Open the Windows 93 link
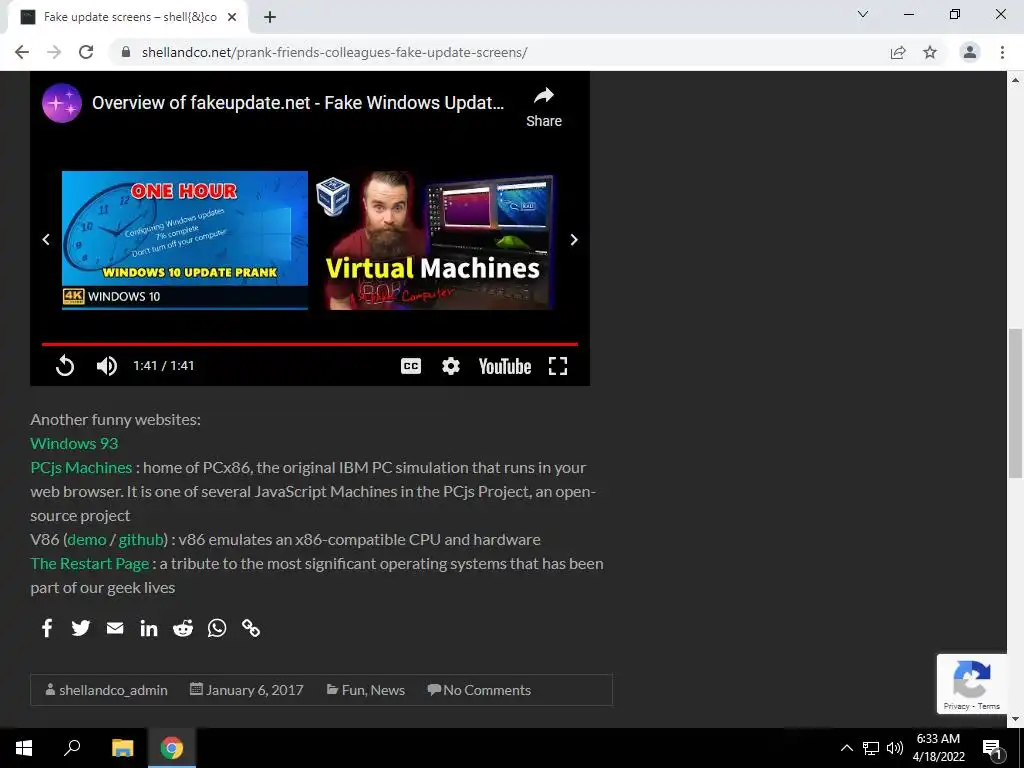Screen dimensions: 1024x768 click(74, 443)
